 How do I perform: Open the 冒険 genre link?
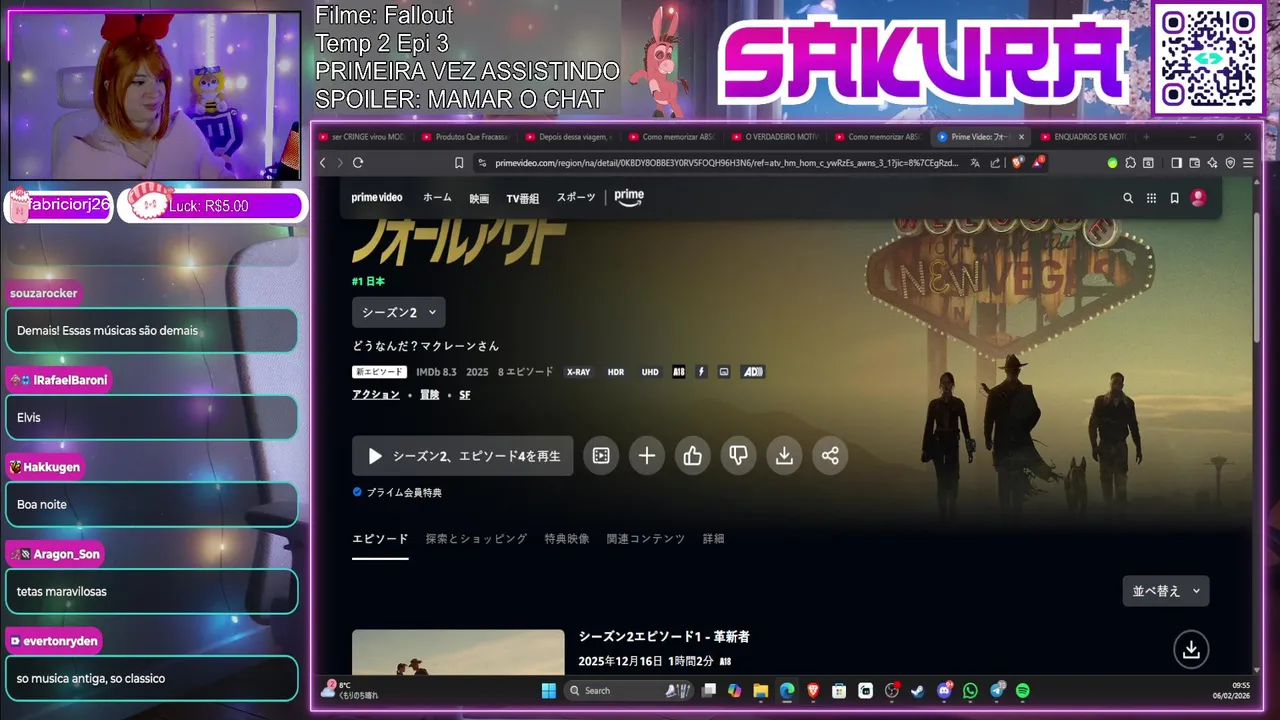point(429,395)
